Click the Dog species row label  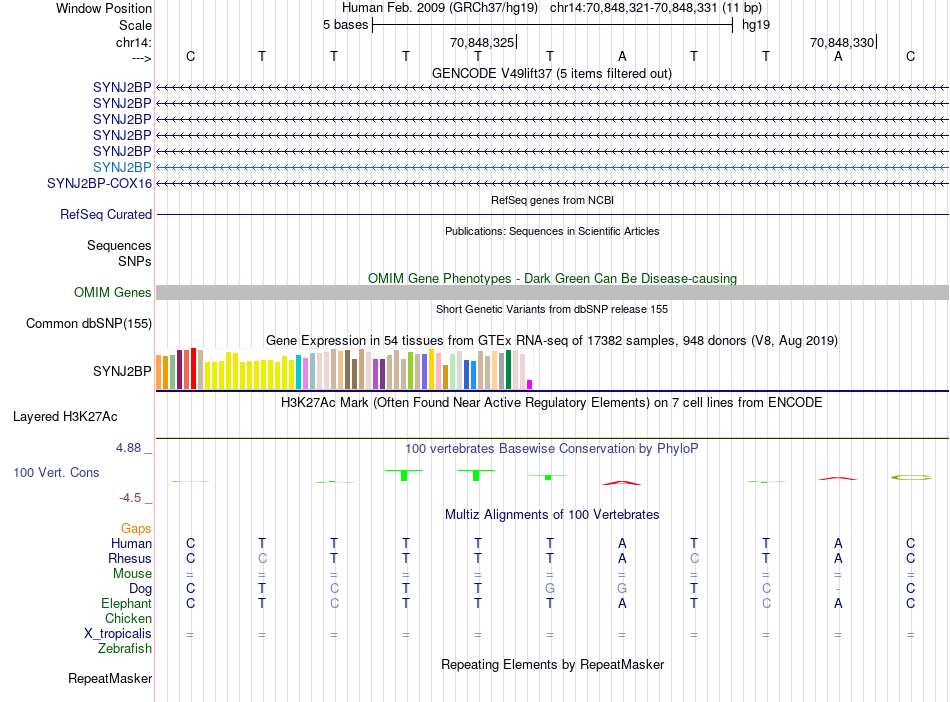pos(141,589)
